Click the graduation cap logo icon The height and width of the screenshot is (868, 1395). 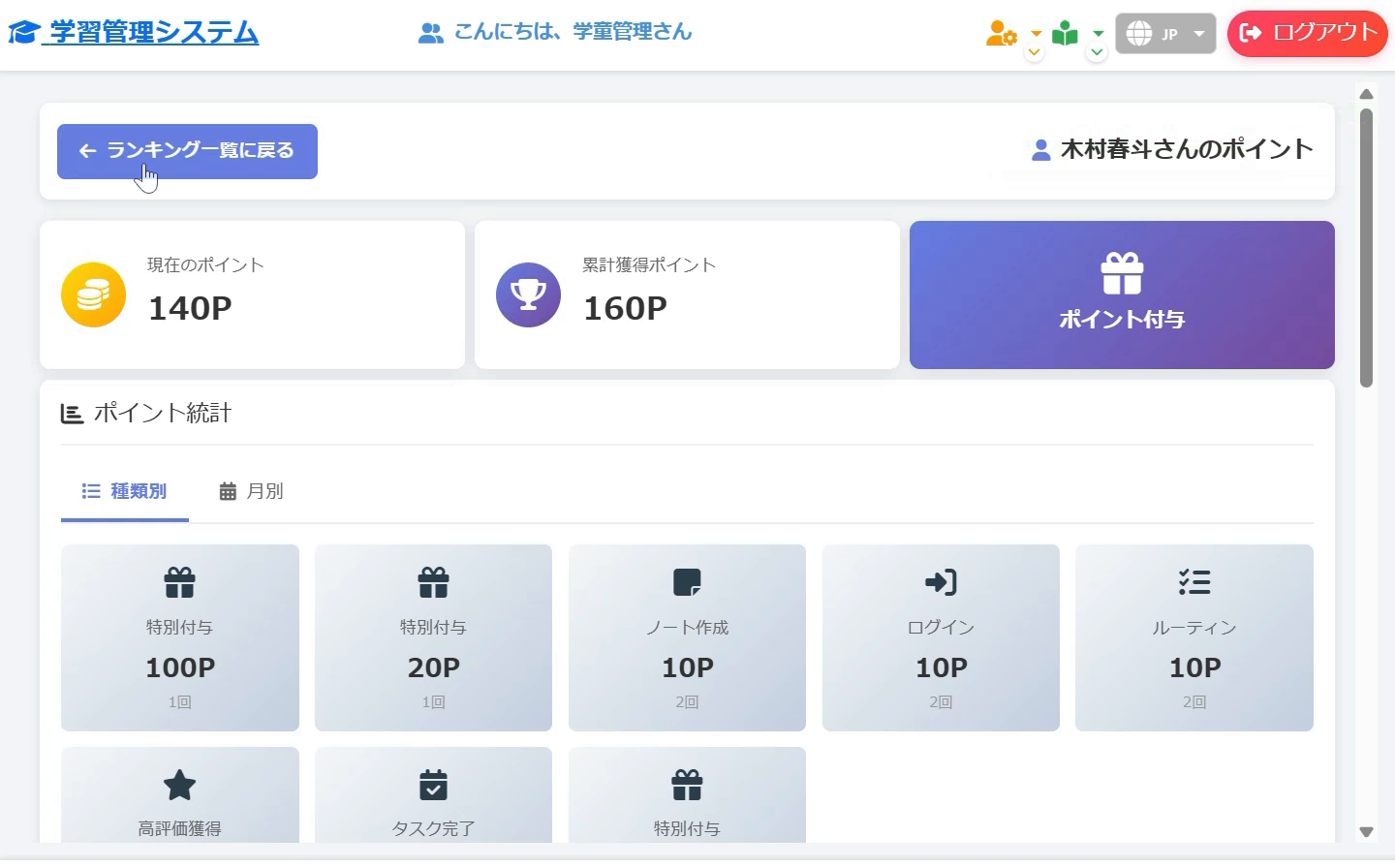(x=22, y=33)
